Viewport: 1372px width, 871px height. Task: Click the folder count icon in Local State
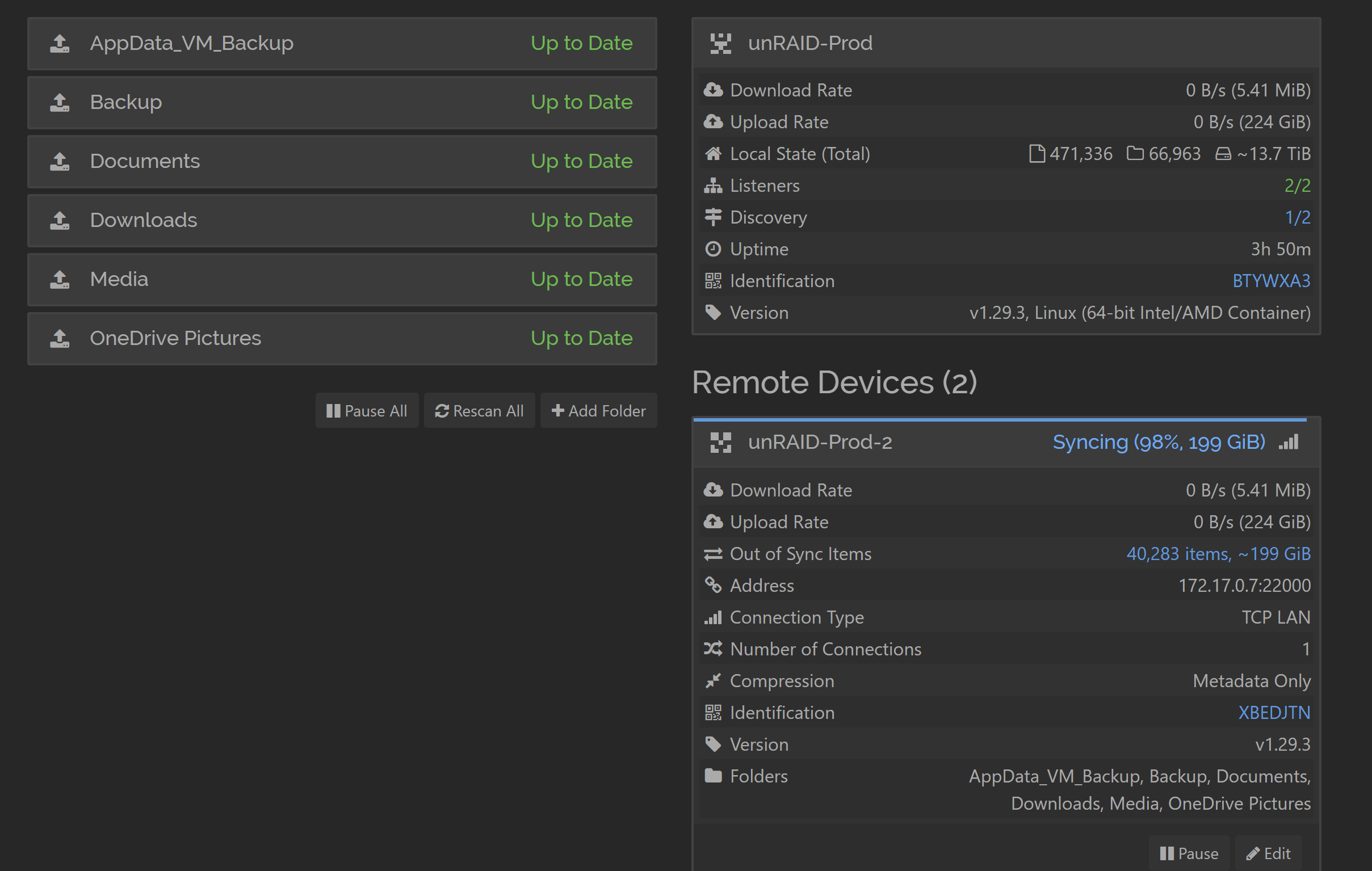[x=1135, y=154]
